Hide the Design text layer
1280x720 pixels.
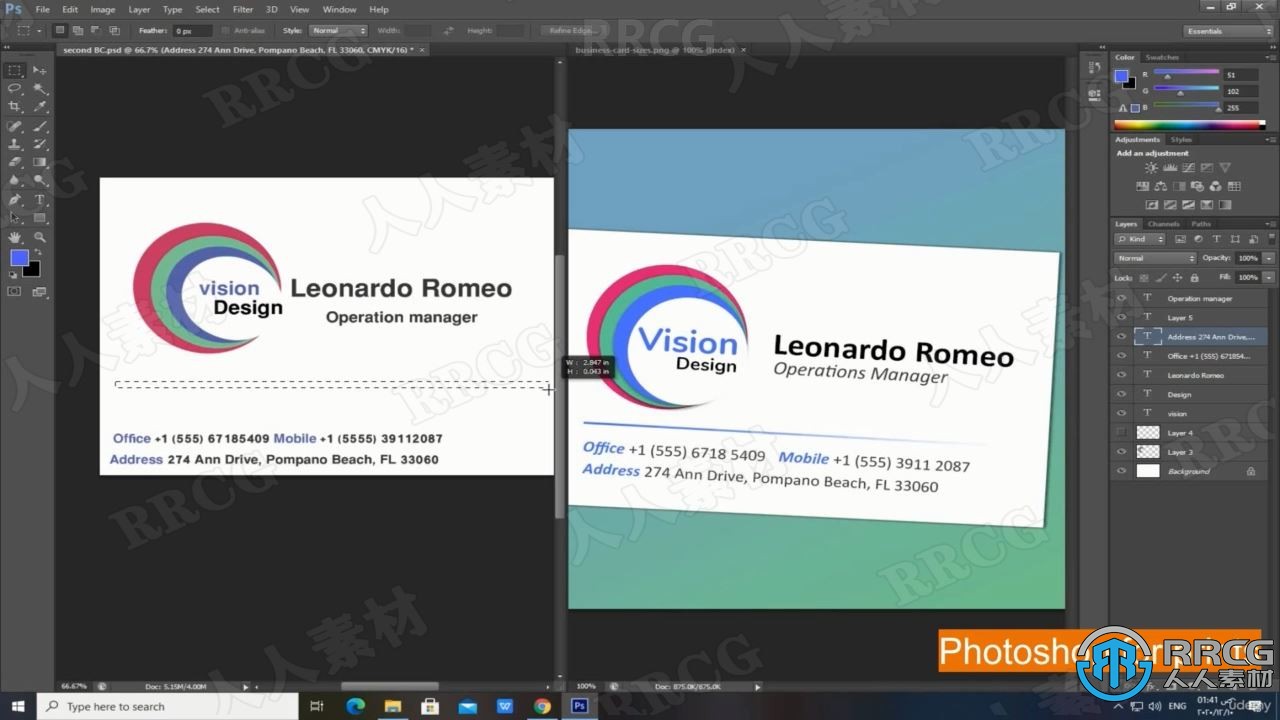point(1121,394)
